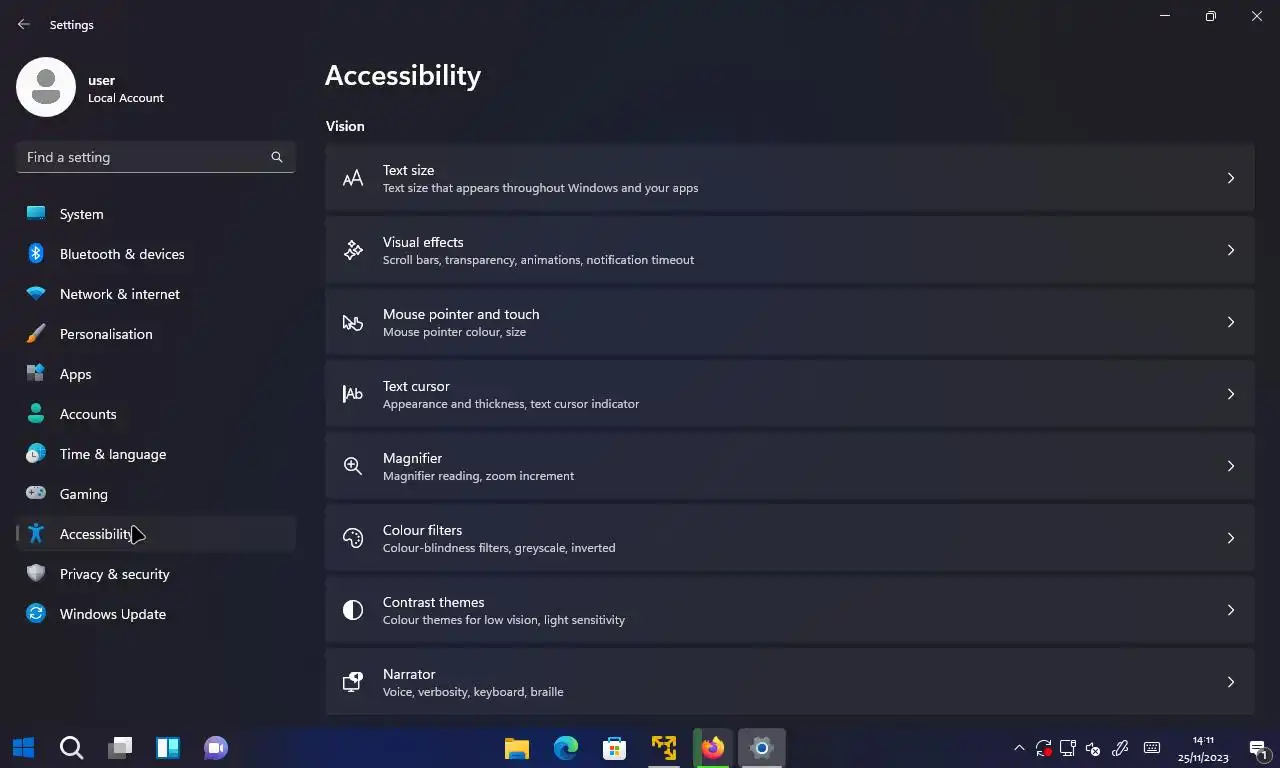The image size is (1280, 768).
Task: Expand Text cursor chevron
Action: click(1231, 394)
